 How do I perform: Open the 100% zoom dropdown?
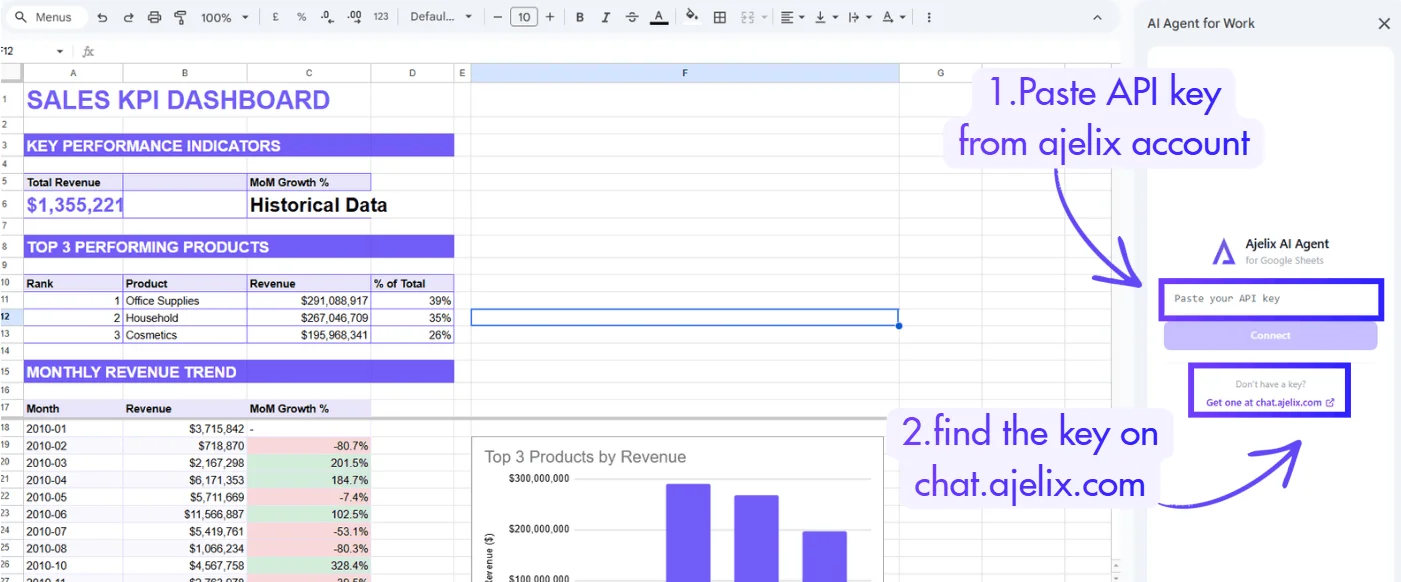click(224, 17)
